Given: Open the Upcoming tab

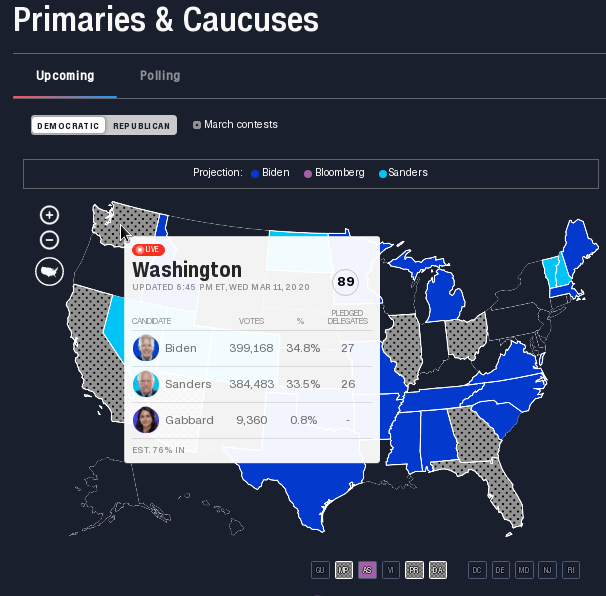Looking at the screenshot, I should pyautogui.click(x=65, y=75).
